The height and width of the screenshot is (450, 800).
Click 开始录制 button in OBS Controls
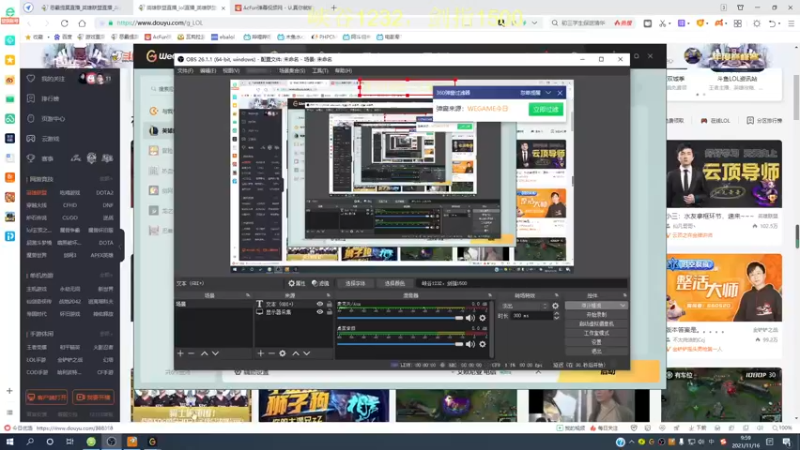point(596,315)
